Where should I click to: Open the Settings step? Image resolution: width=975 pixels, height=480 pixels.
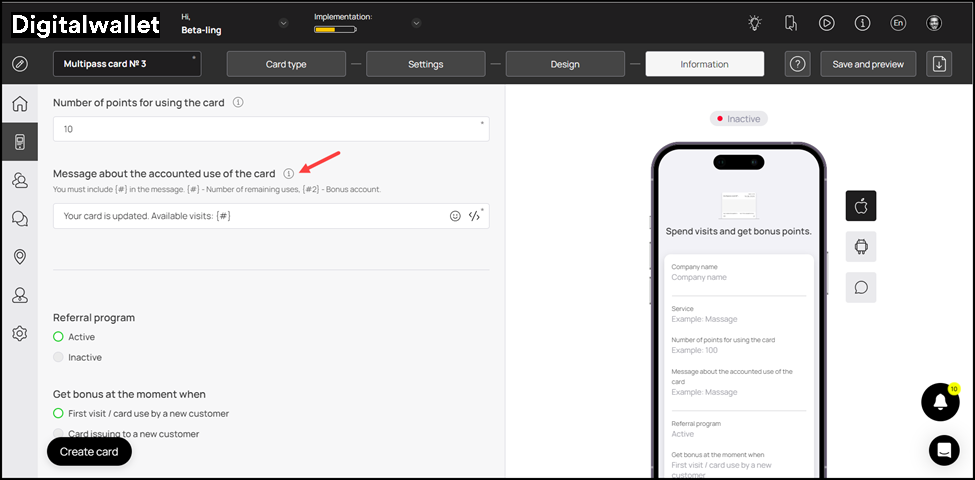click(x=426, y=64)
